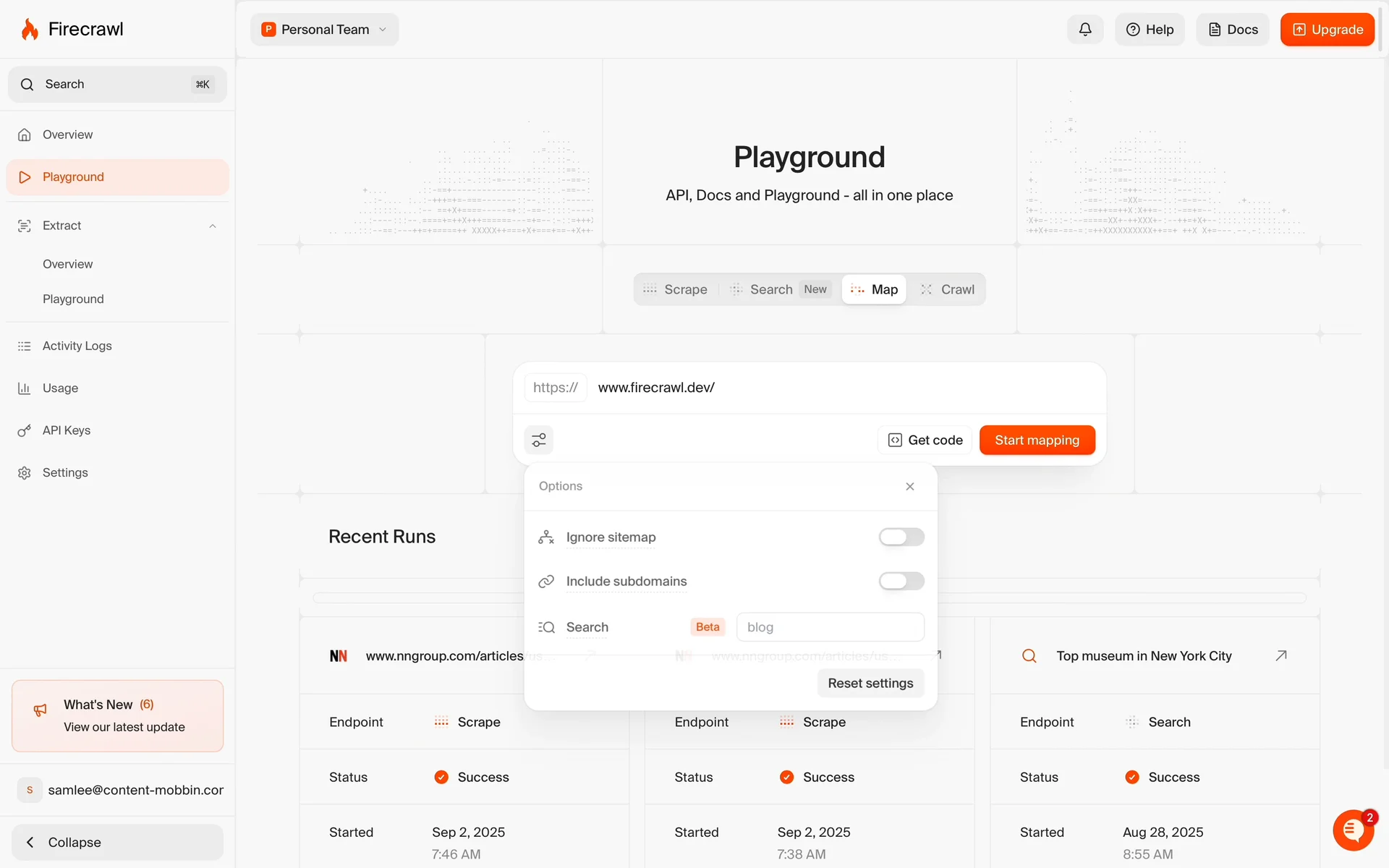Screen dimensions: 1389x868
Task: Collapse the Extract sidebar section
Action: 213,226
